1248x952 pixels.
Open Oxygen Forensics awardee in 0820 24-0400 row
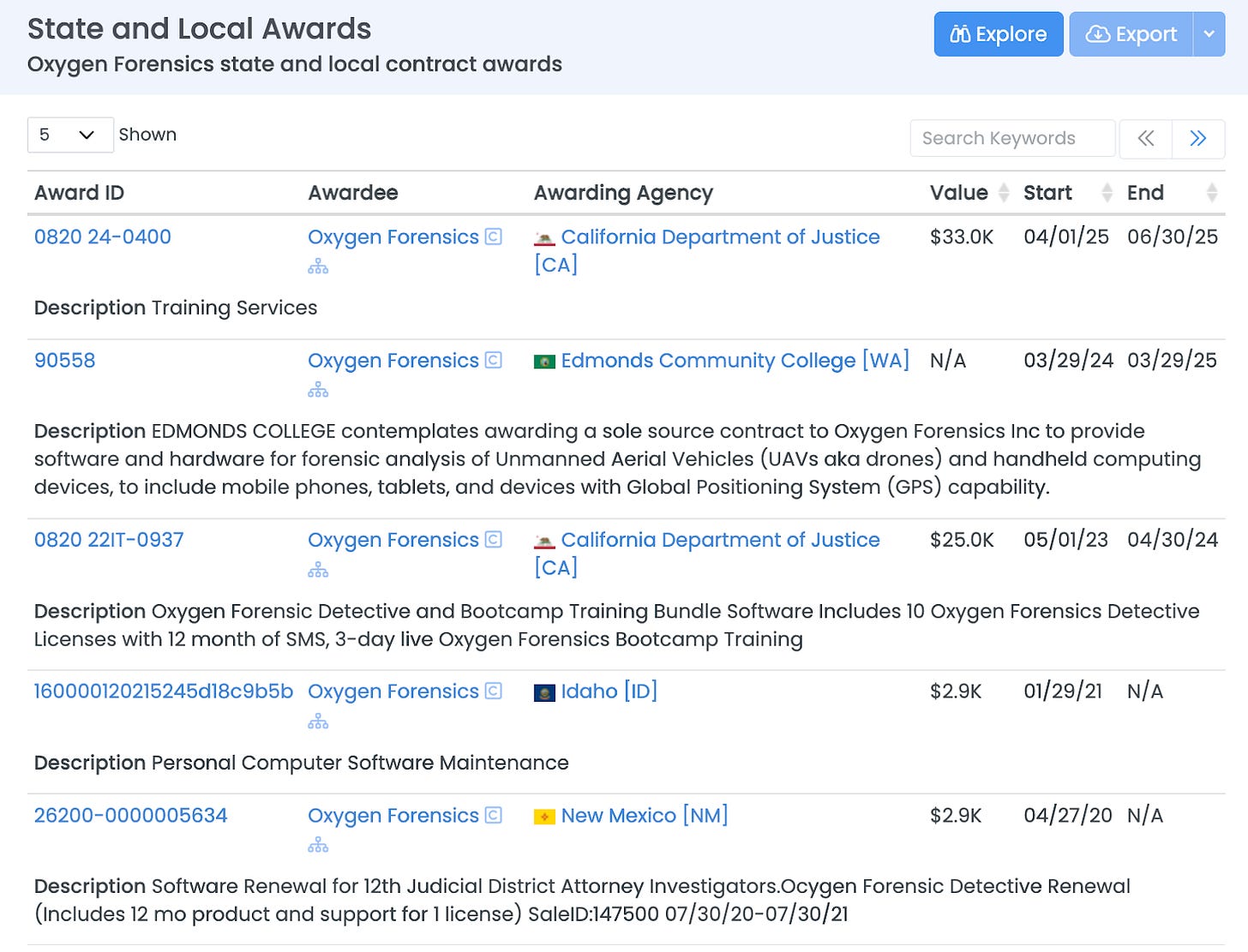coord(393,237)
